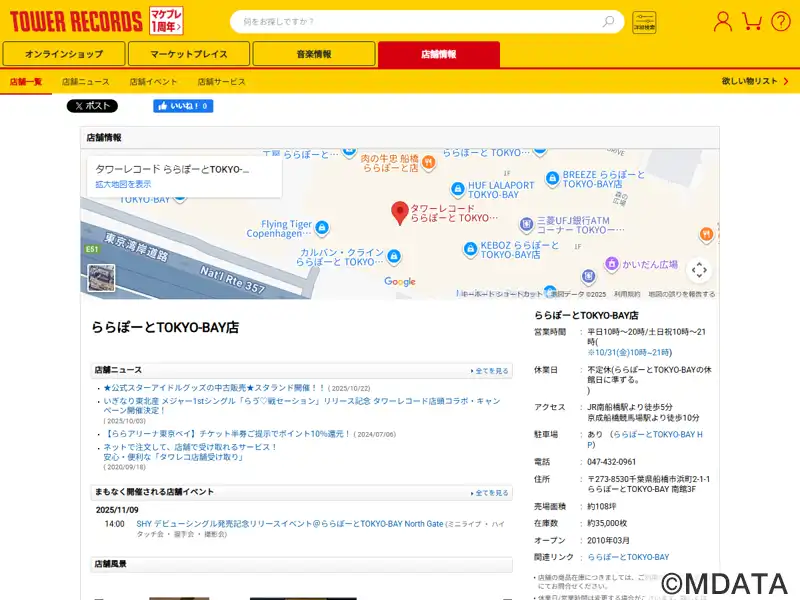Open 店舗ニュース in the sub-navigation
The image size is (800, 600).
click(x=86, y=82)
